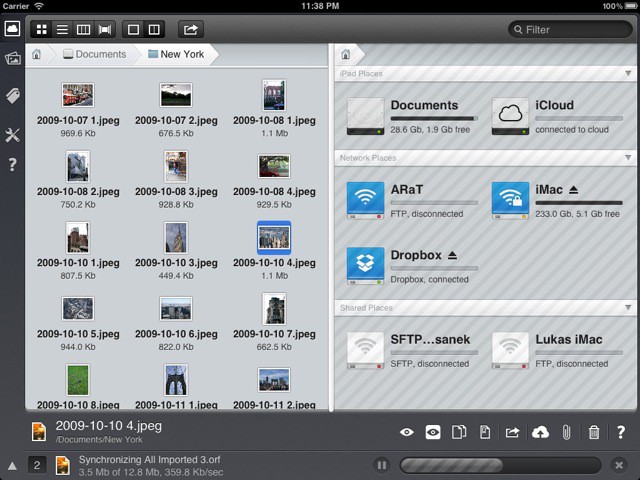The height and width of the screenshot is (480, 640).
Task: Switch to list view
Action: coord(62,29)
